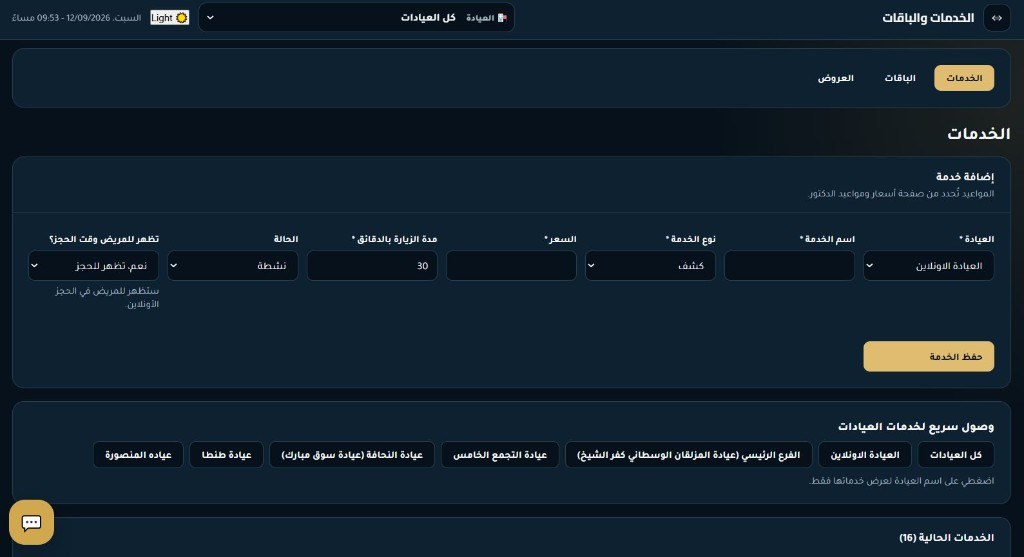This screenshot has height=557, width=1024.
Task: Switch to the الباقات tab
Action: [900, 78]
